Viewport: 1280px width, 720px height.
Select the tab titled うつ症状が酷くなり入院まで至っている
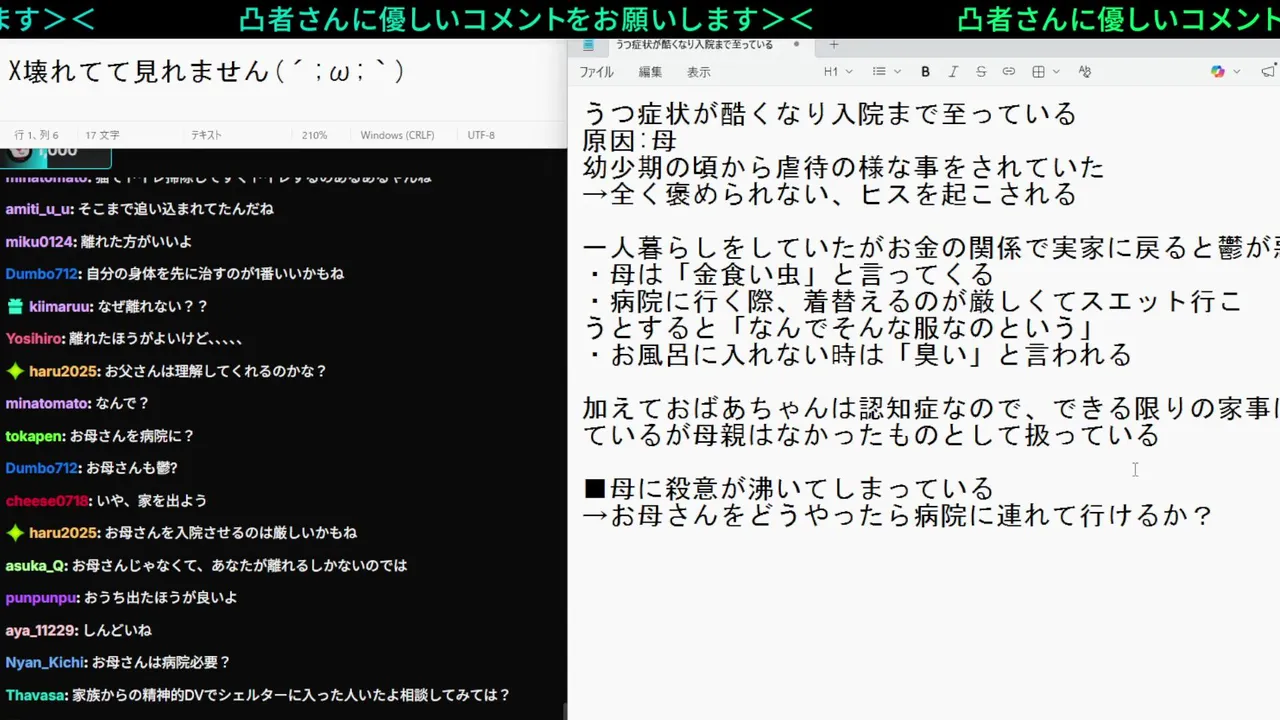click(694, 45)
